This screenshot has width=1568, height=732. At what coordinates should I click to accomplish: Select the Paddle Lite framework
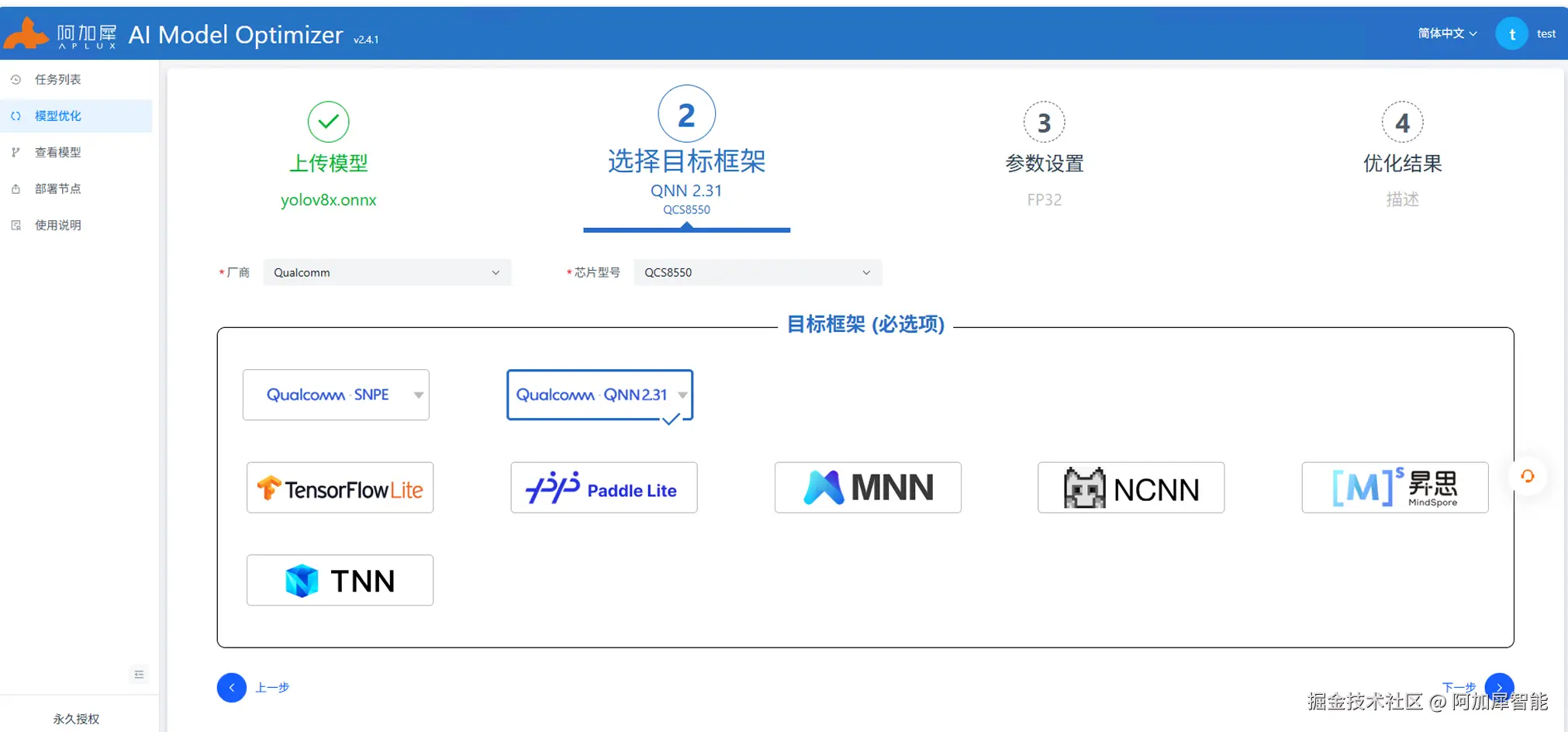tap(604, 488)
